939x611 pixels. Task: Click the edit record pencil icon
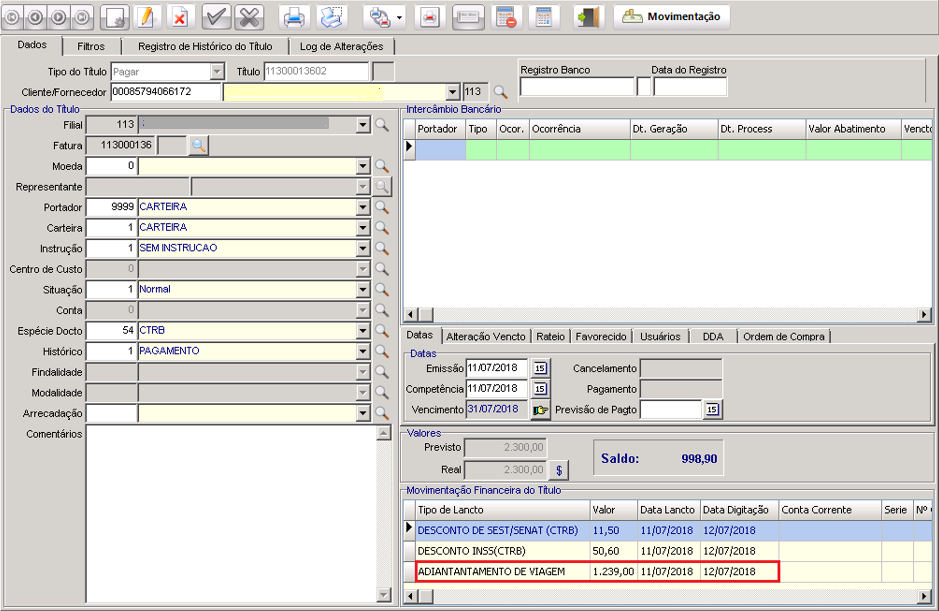click(146, 17)
